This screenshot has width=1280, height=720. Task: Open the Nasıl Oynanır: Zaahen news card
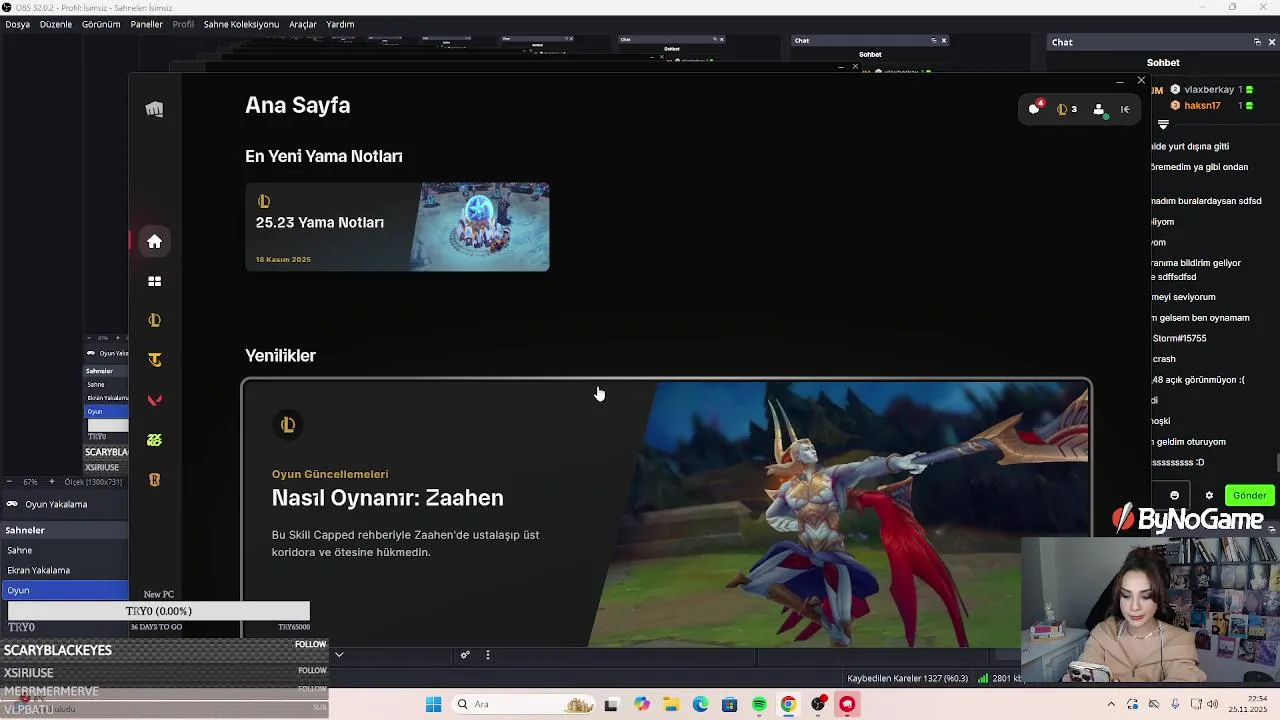pyautogui.click(x=666, y=513)
